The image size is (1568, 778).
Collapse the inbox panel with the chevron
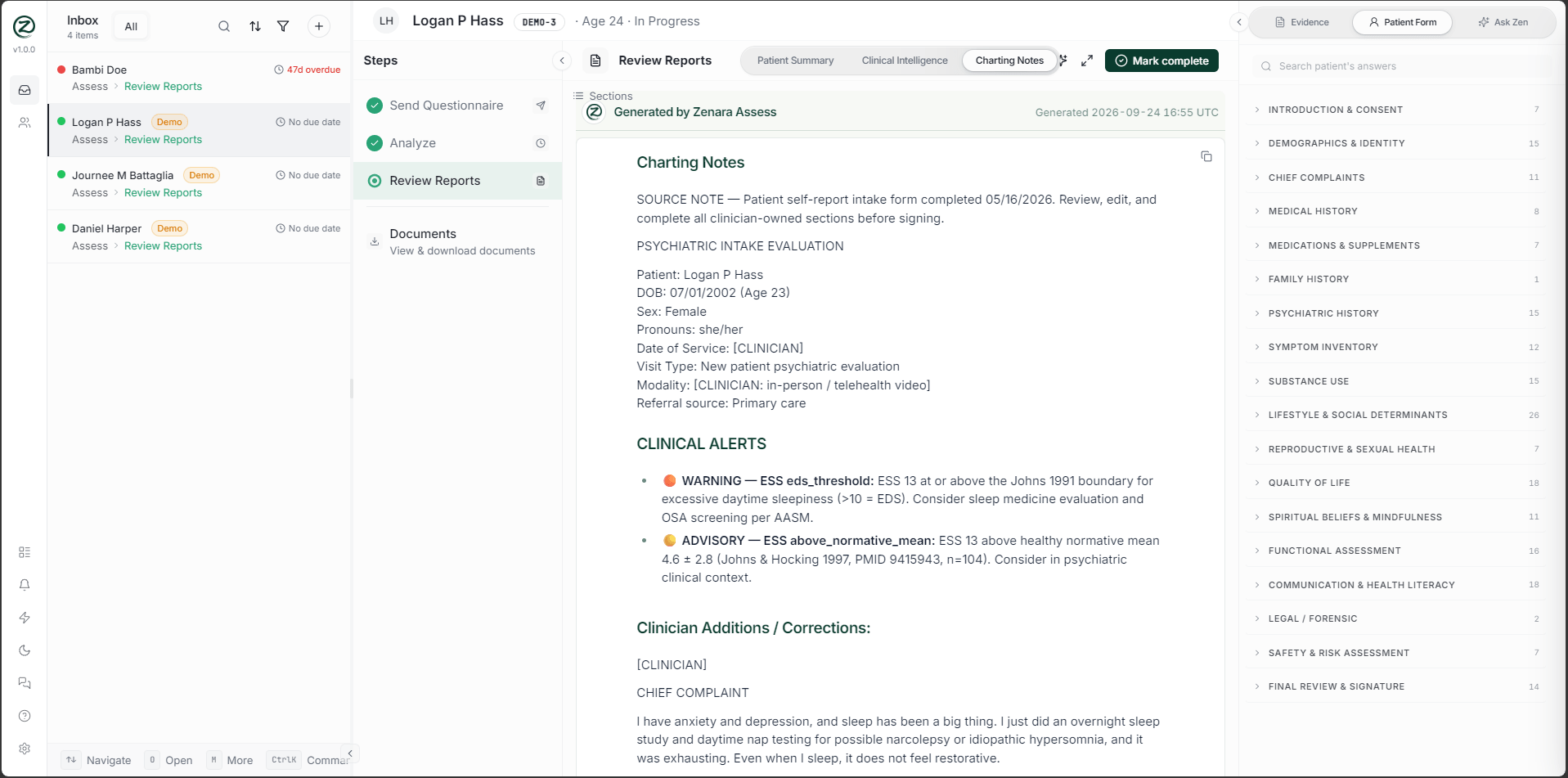[350, 753]
